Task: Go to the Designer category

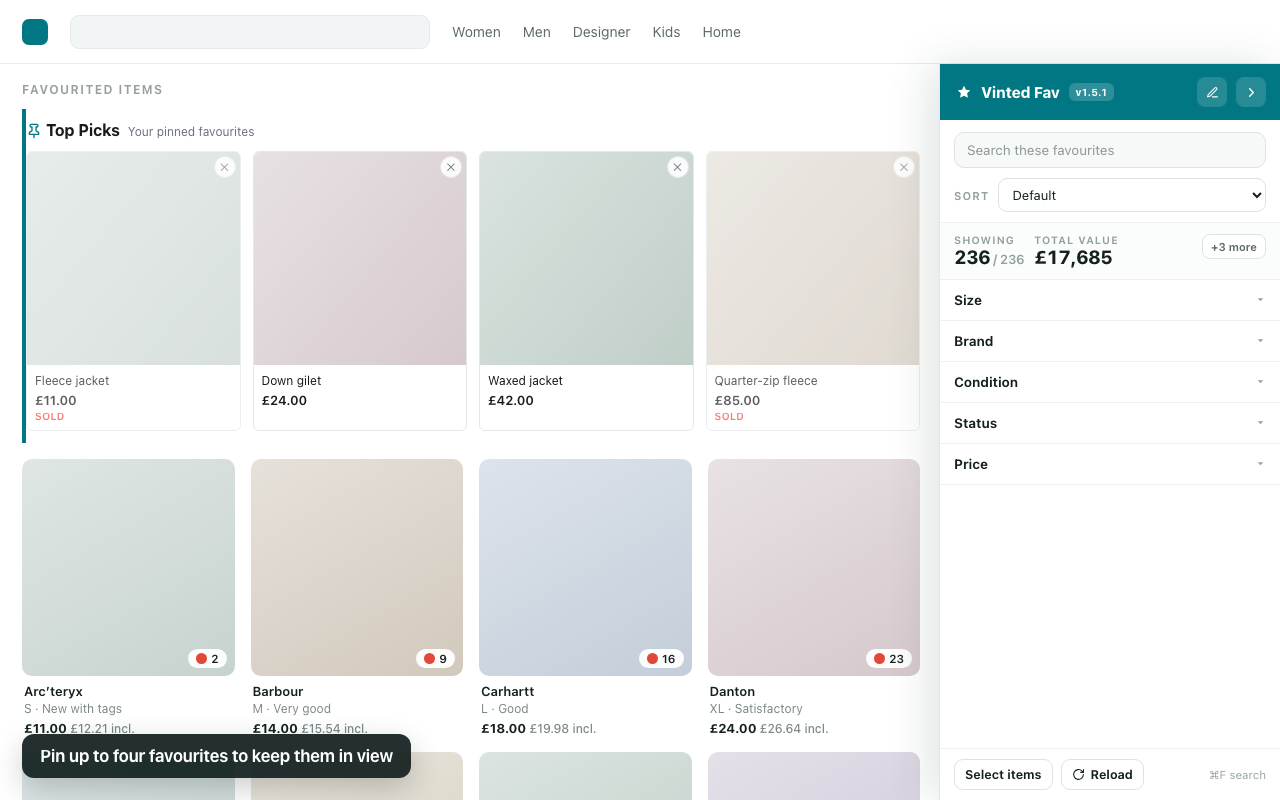Action: tap(601, 32)
